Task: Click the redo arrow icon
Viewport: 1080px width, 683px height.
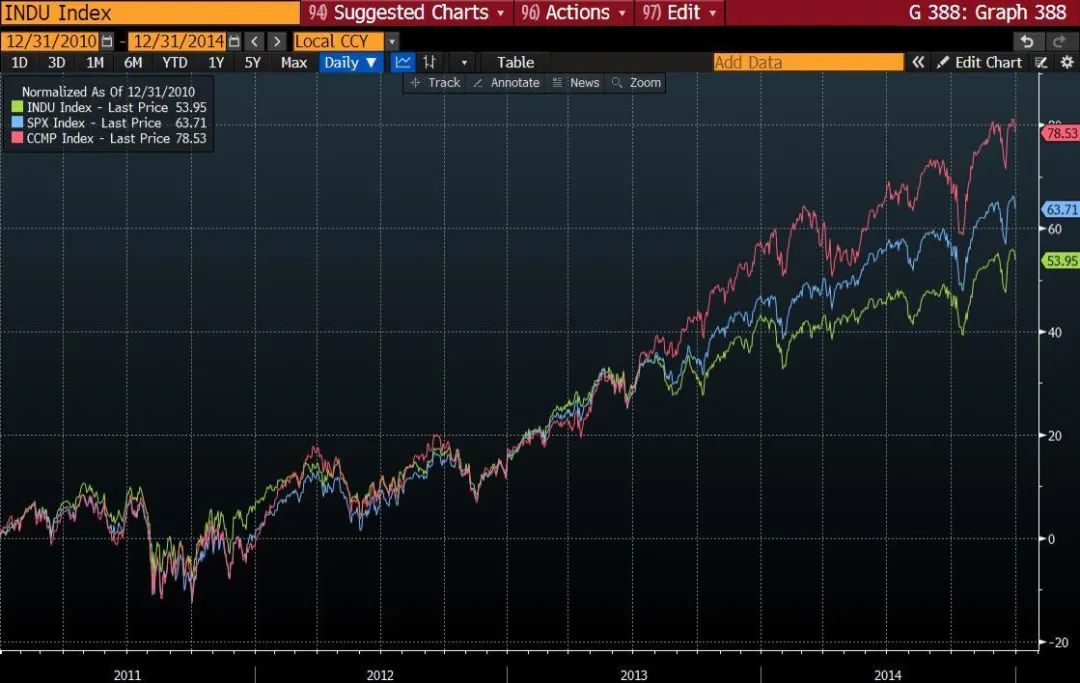Action: pyautogui.click(x=1059, y=41)
